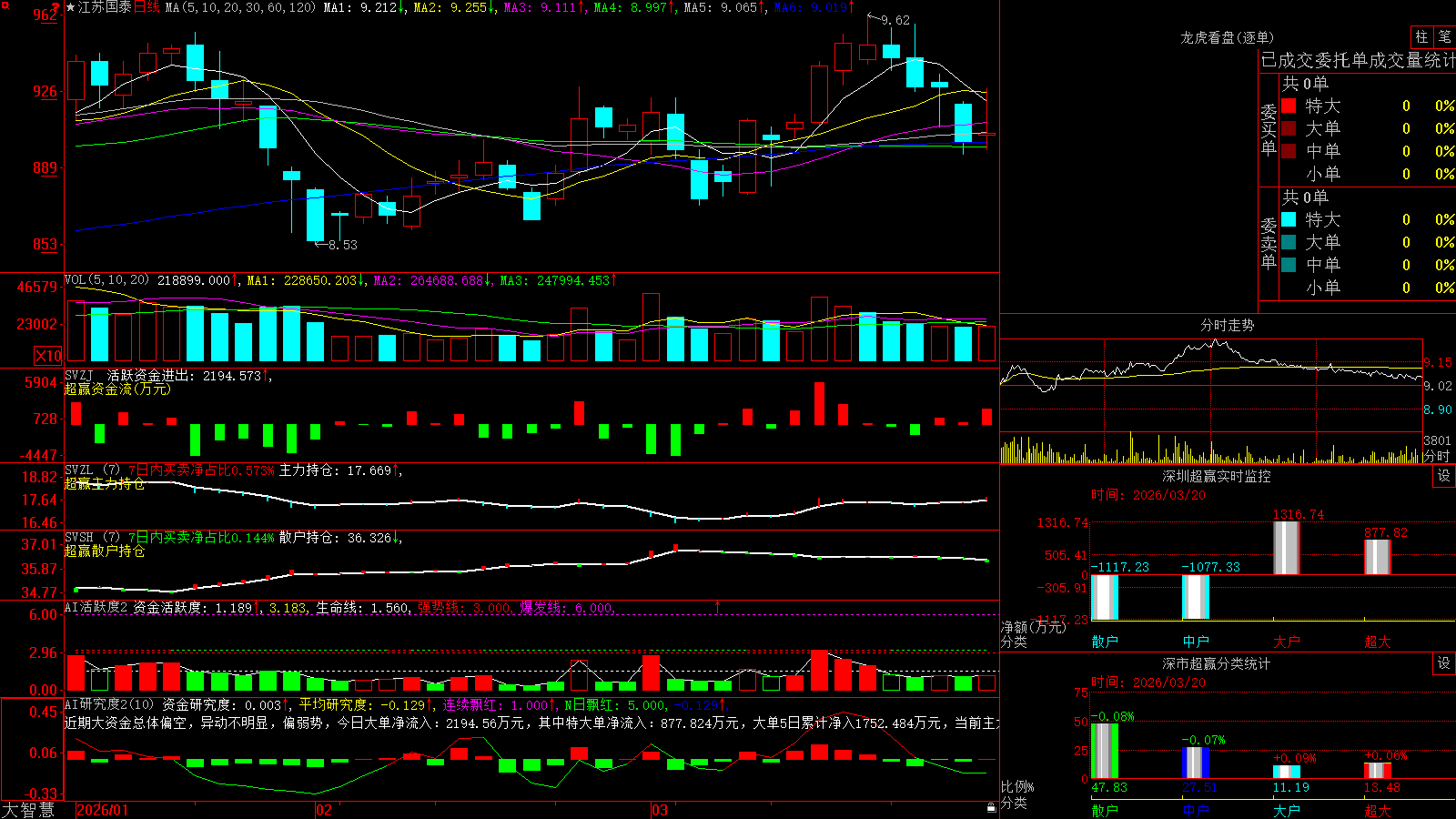The height and width of the screenshot is (819, 1456).
Task: Click the dark red 大单 buy order swatch
Action: [x=1289, y=128]
